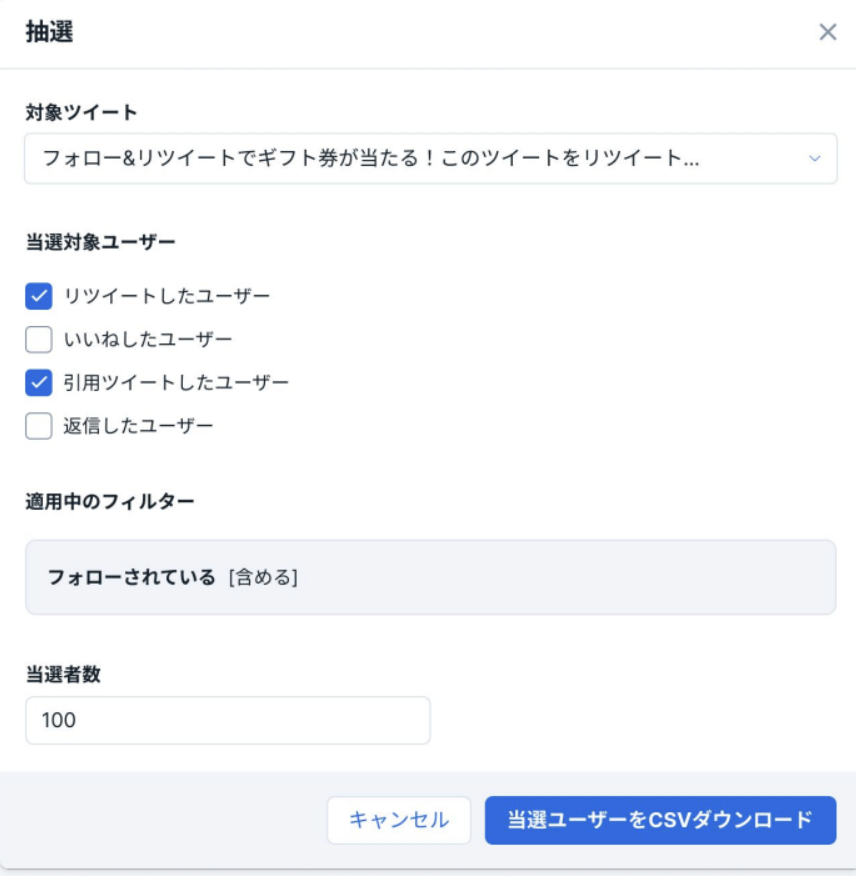This screenshot has width=856, height=876.
Task: Enable the いいねしたユーザー checkbox
Action: pyautogui.click(x=39, y=340)
